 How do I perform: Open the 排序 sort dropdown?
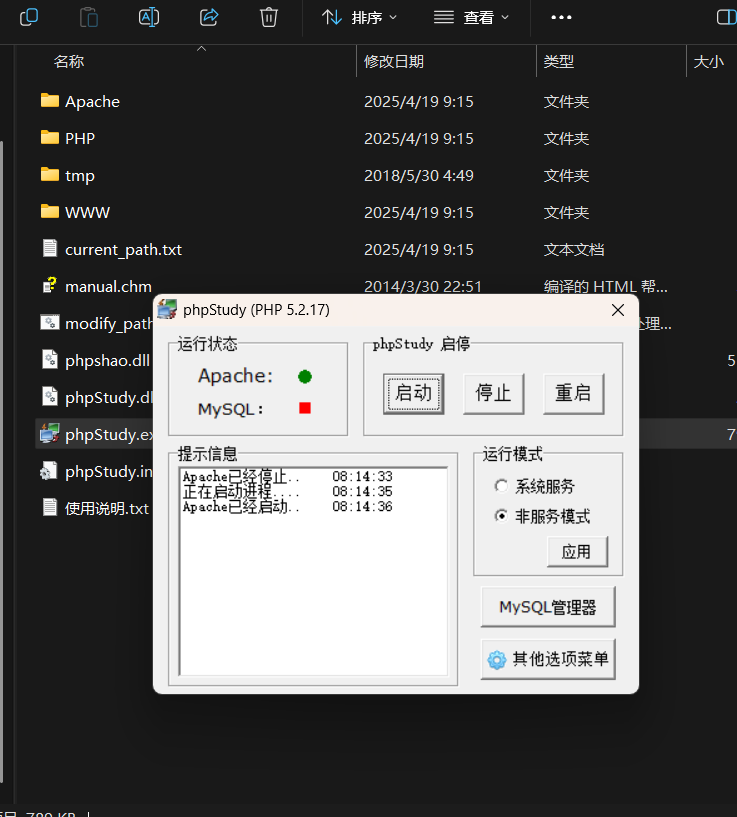(360, 18)
